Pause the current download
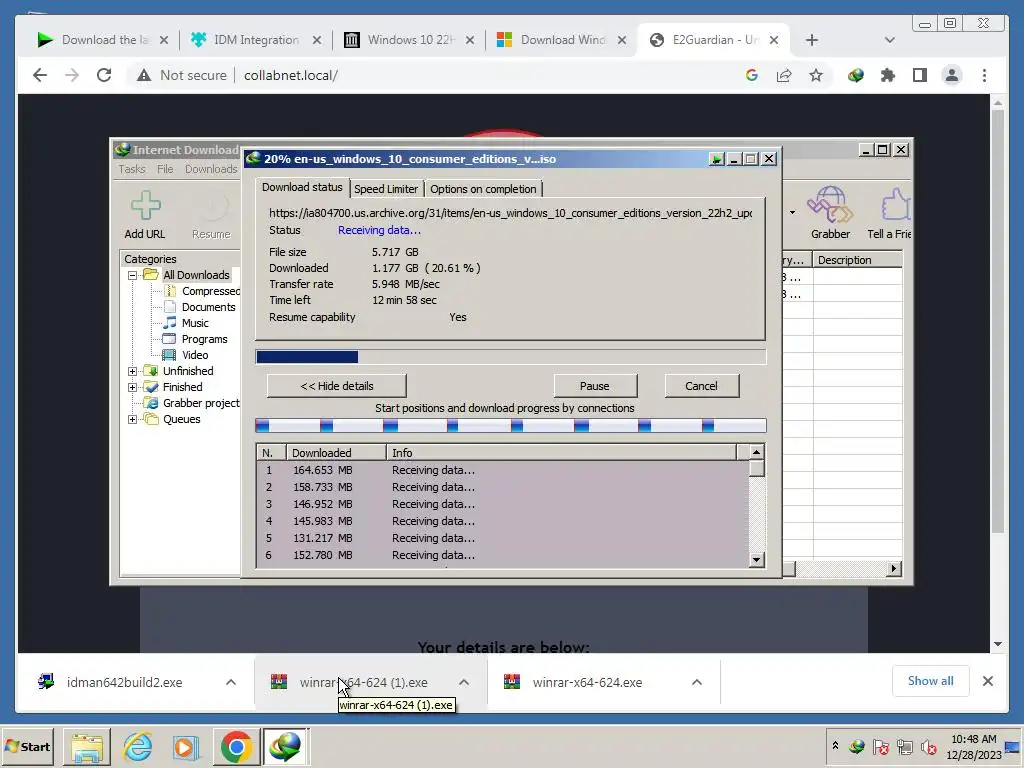Viewport: 1024px width, 768px height. point(595,386)
